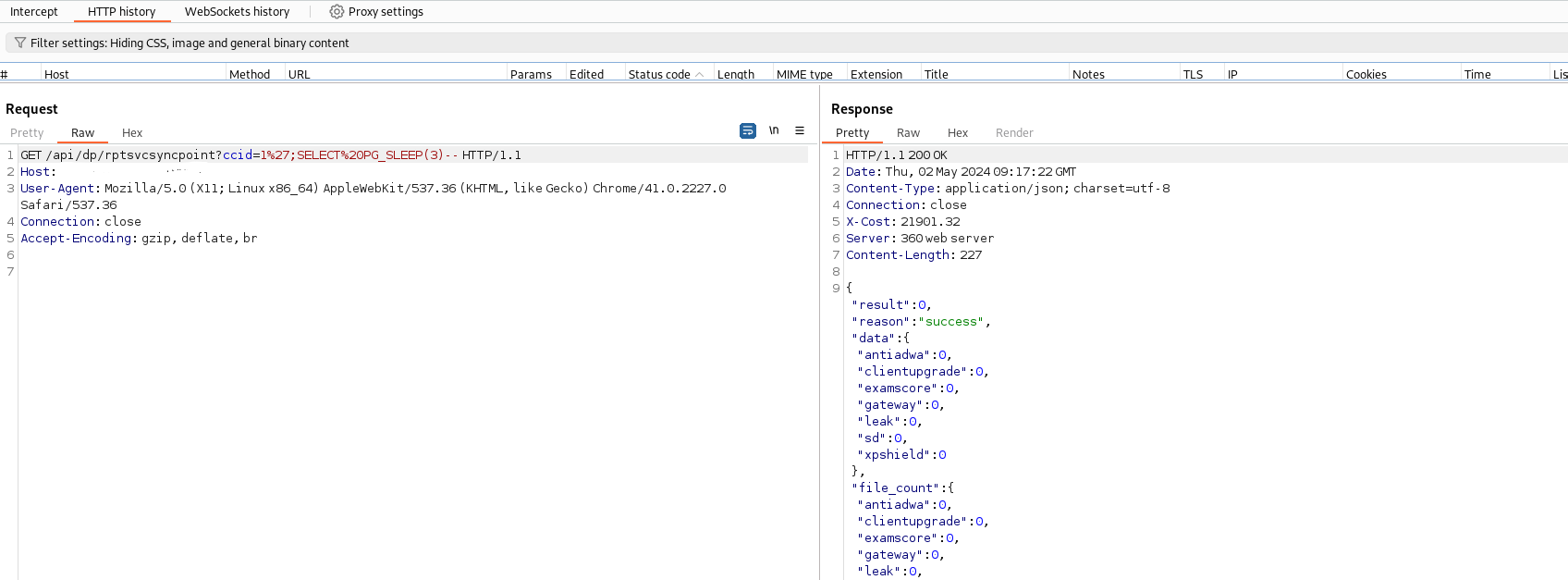Click the "sd":0 JSON line
This screenshot has height=580, width=1568.
click(x=882, y=438)
